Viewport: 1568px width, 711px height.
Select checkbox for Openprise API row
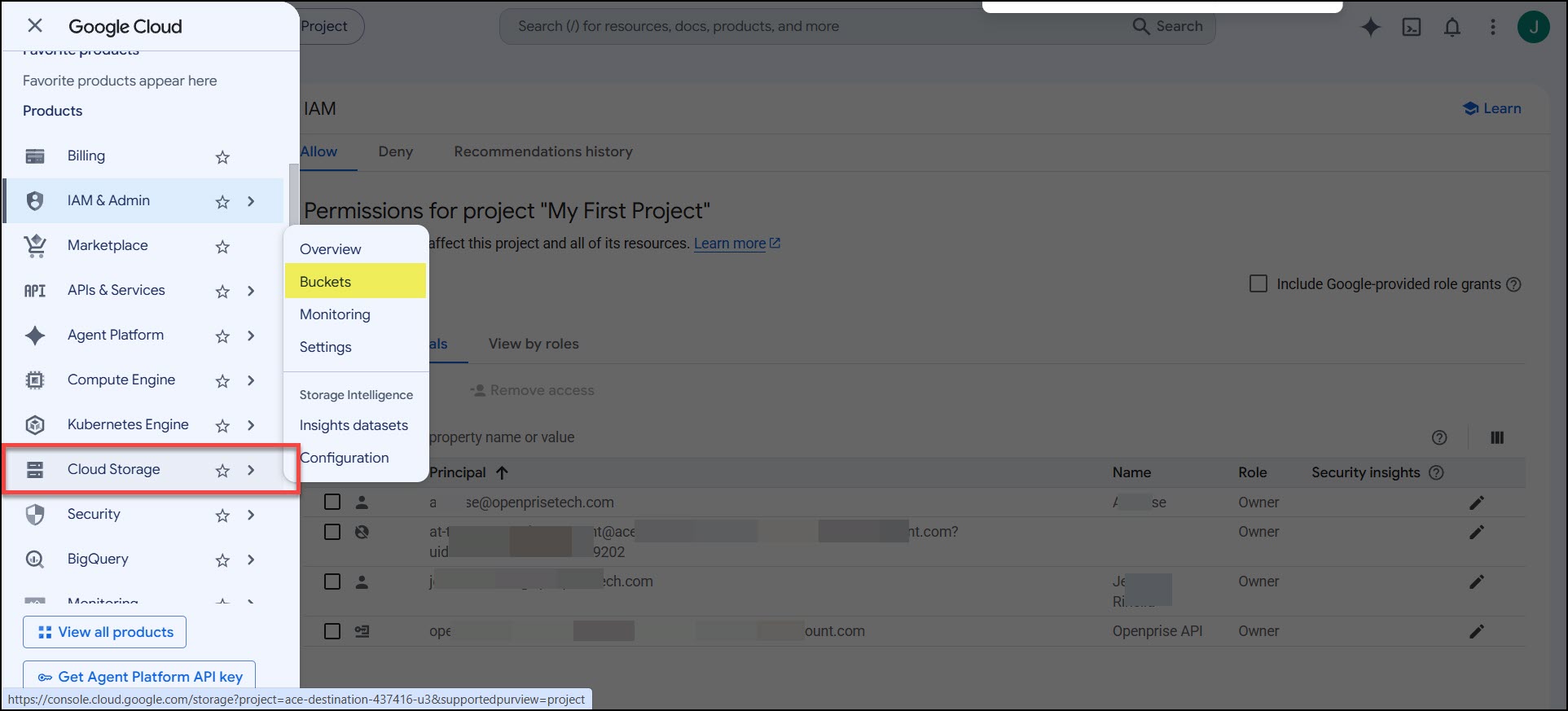click(x=332, y=631)
